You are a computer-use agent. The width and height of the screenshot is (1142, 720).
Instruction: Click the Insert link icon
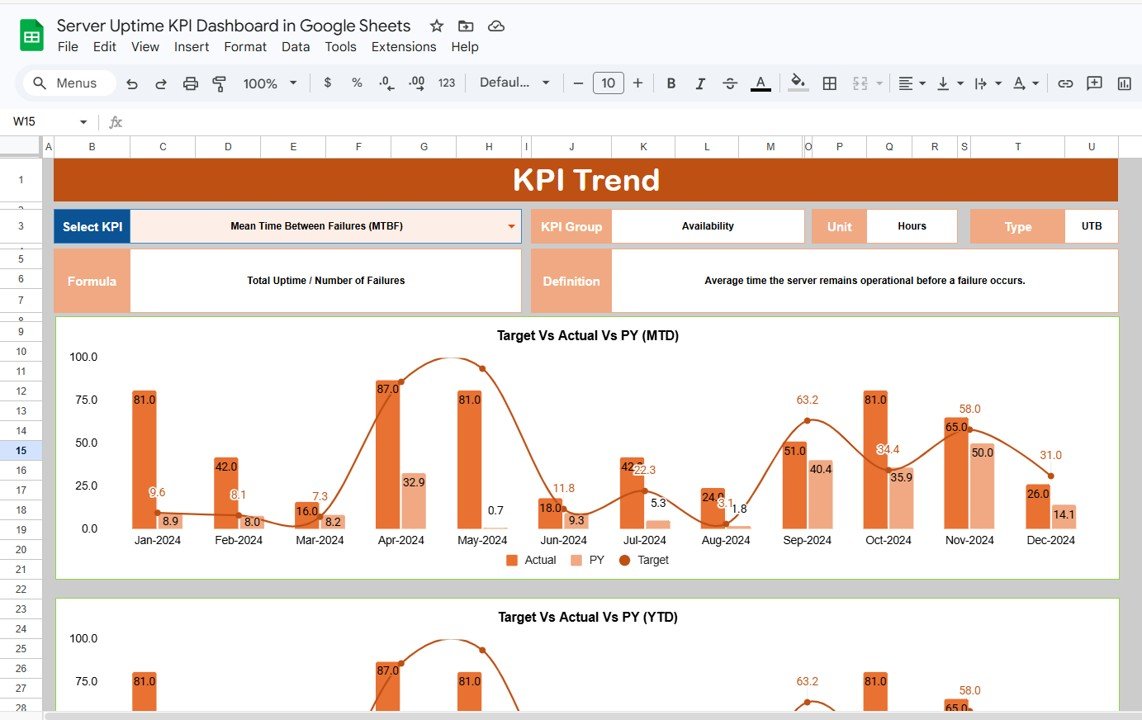point(1064,83)
